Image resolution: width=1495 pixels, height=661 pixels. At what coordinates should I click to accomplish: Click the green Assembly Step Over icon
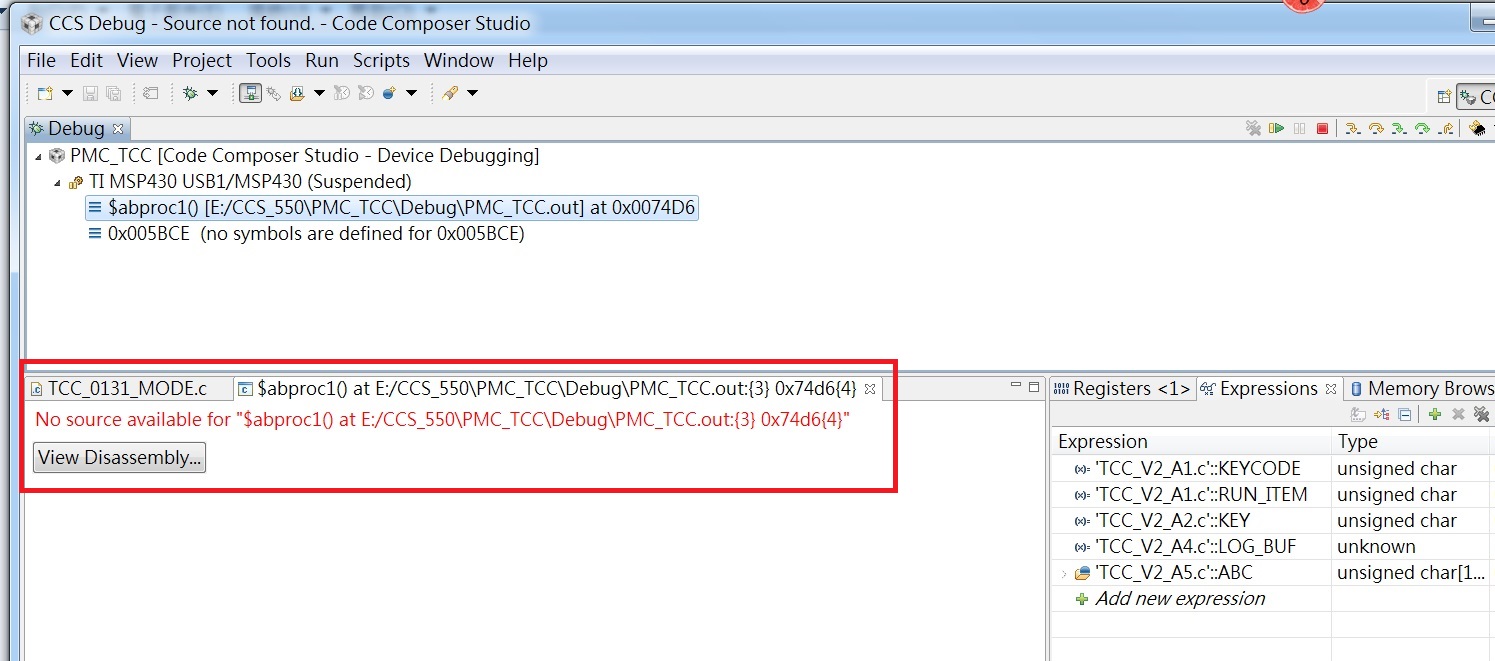click(1422, 128)
